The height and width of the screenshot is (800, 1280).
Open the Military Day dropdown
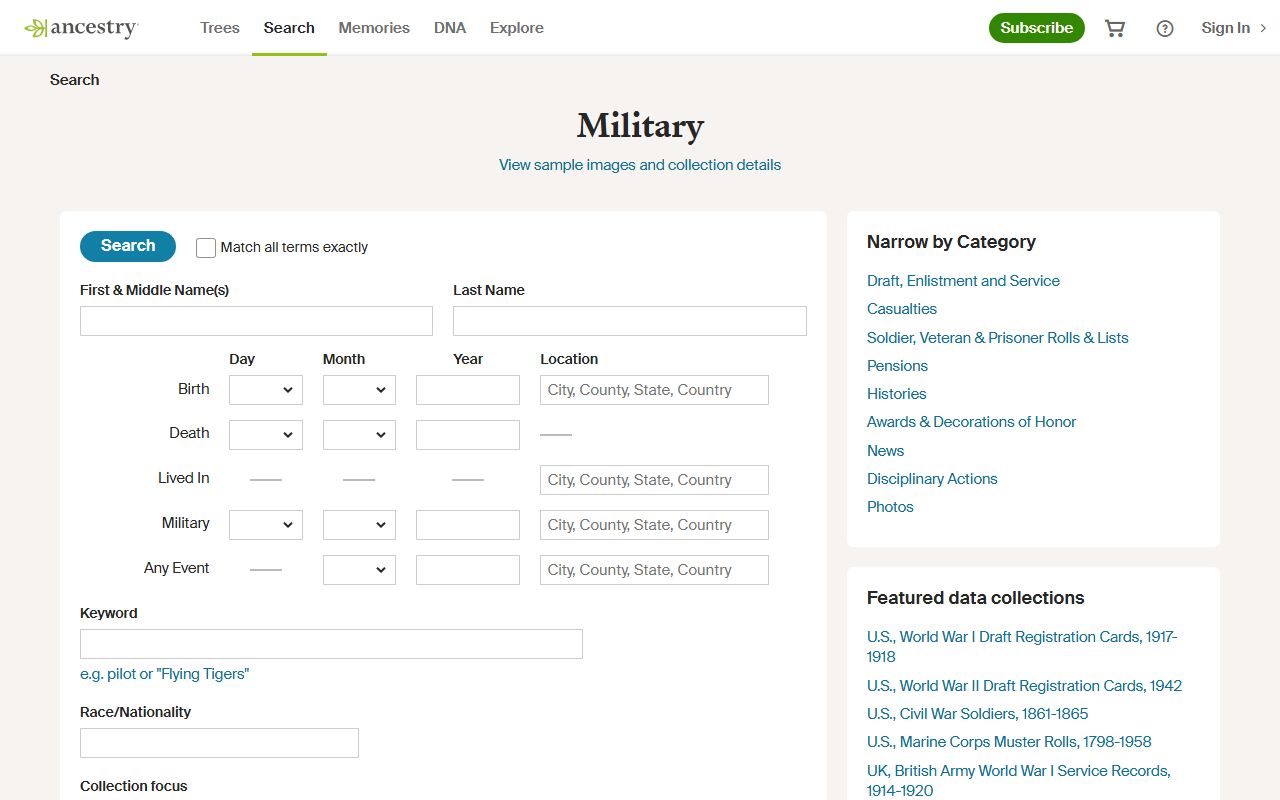point(266,525)
